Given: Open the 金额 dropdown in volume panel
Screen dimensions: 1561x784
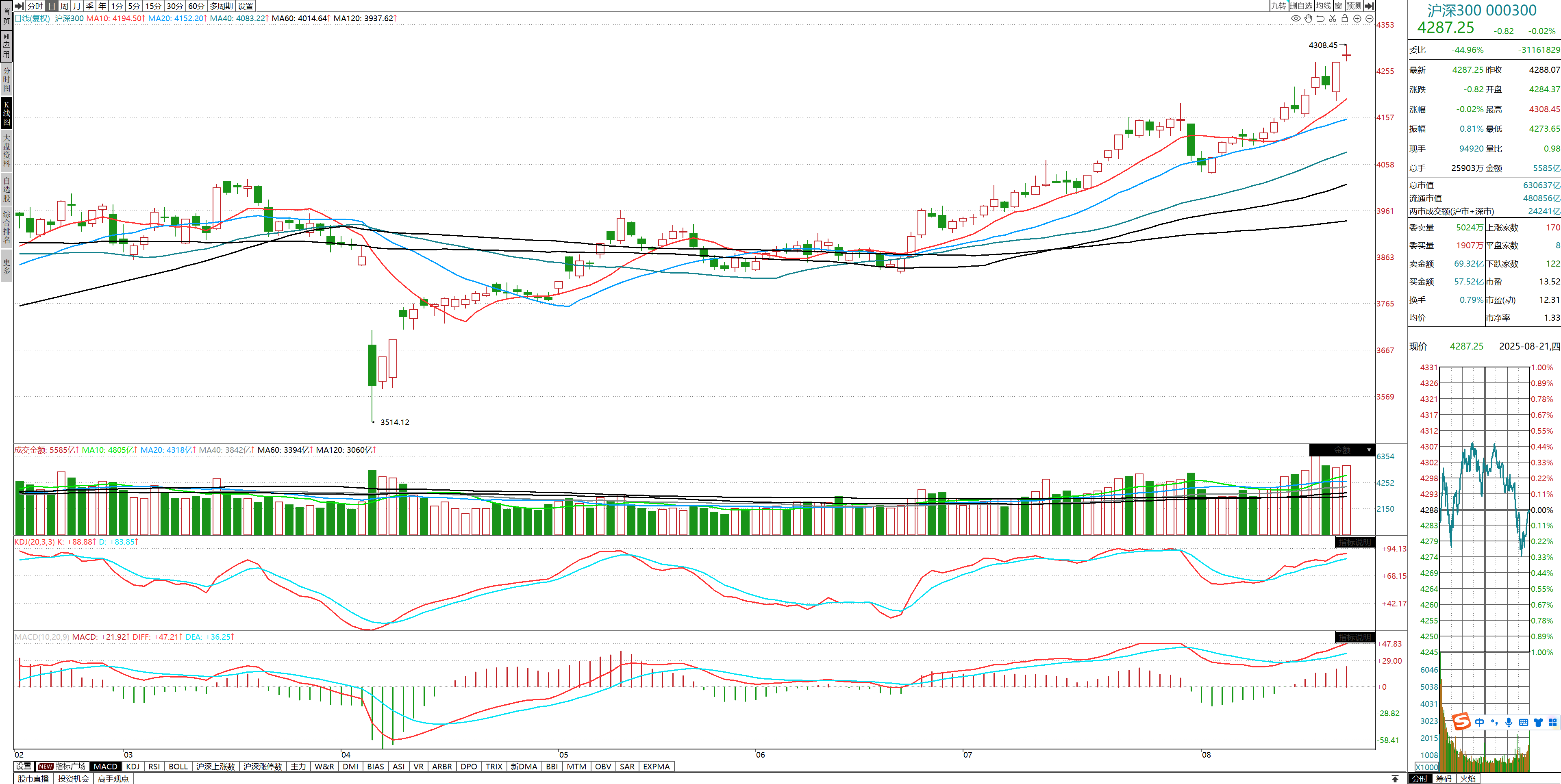Looking at the screenshot, I should [x=1368, y=450].
